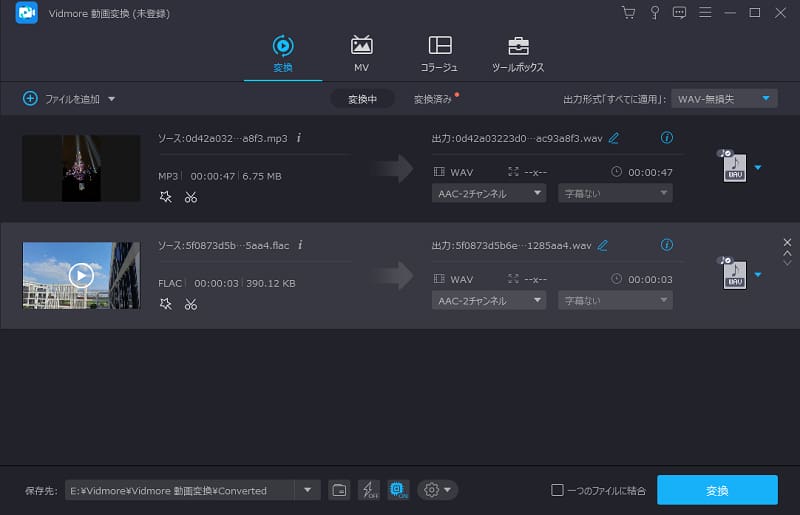Expand the save location dropdown arrow

tap(307, 490)
